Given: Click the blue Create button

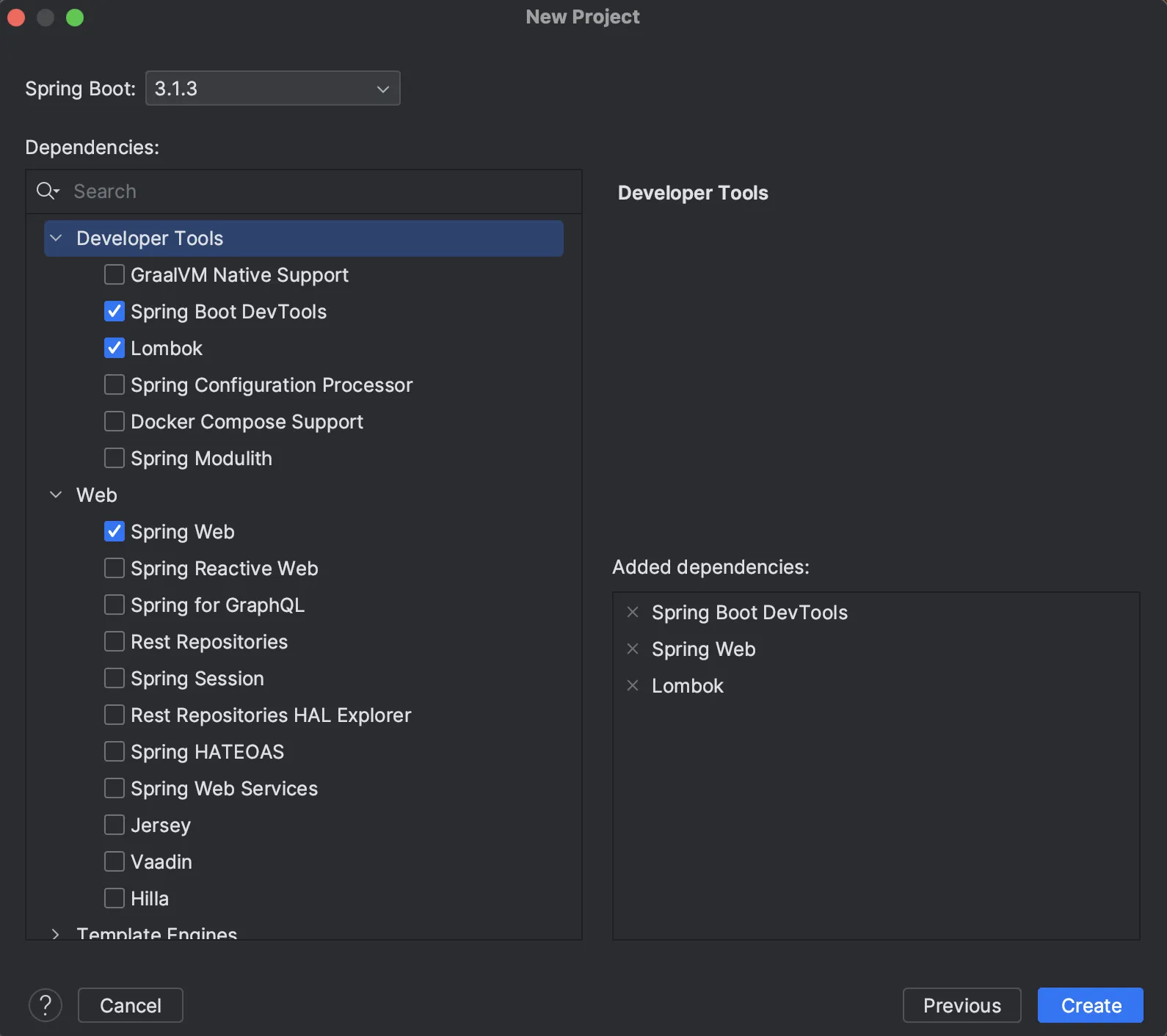Looking at the screenshot, I should click(1091, 1005).
